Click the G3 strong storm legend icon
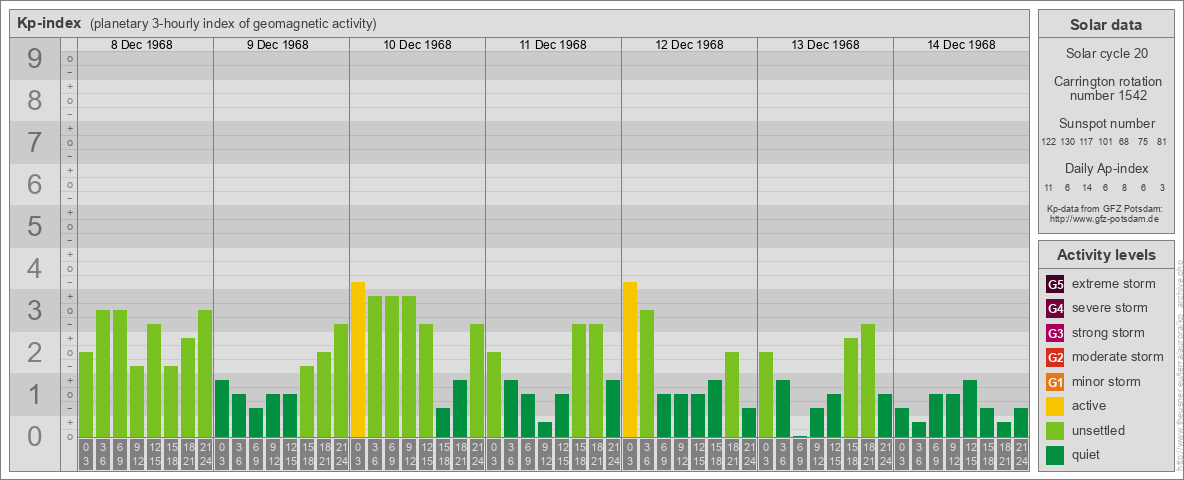Viewport: 1184px width, 480px height. (1055, 333)
